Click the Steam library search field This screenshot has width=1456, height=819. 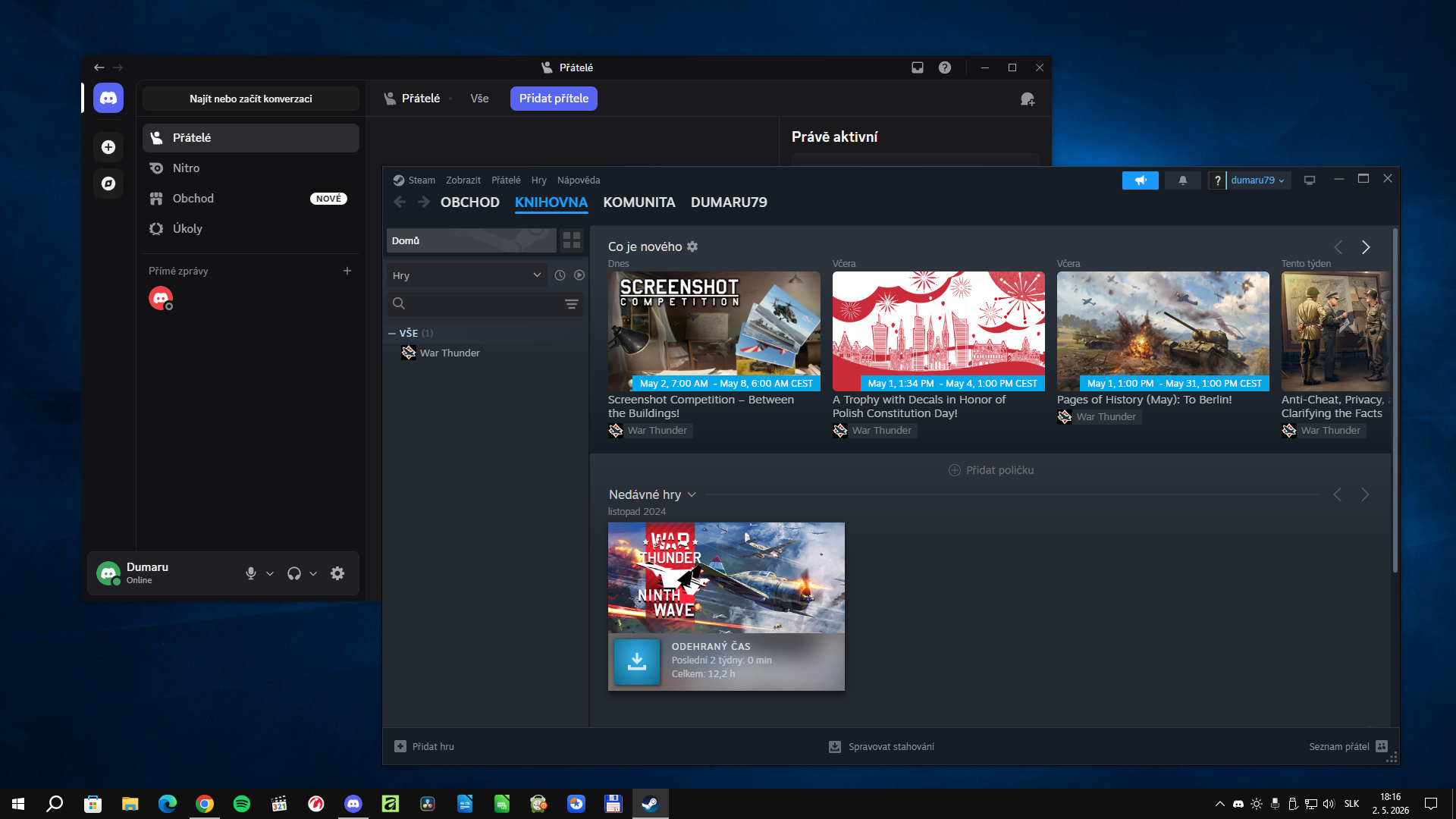485,304
